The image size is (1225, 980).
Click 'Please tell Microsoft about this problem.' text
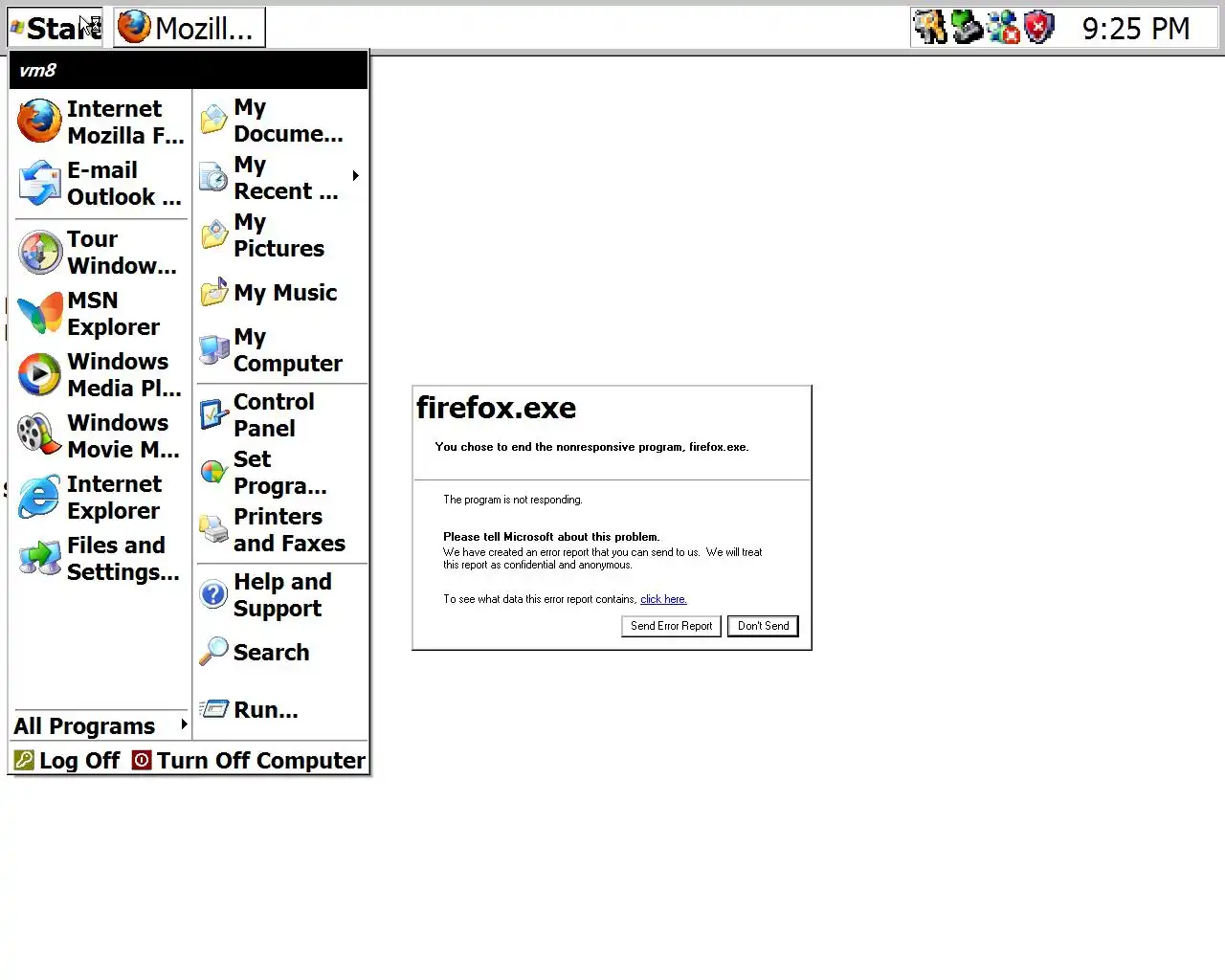pos(551,537)
